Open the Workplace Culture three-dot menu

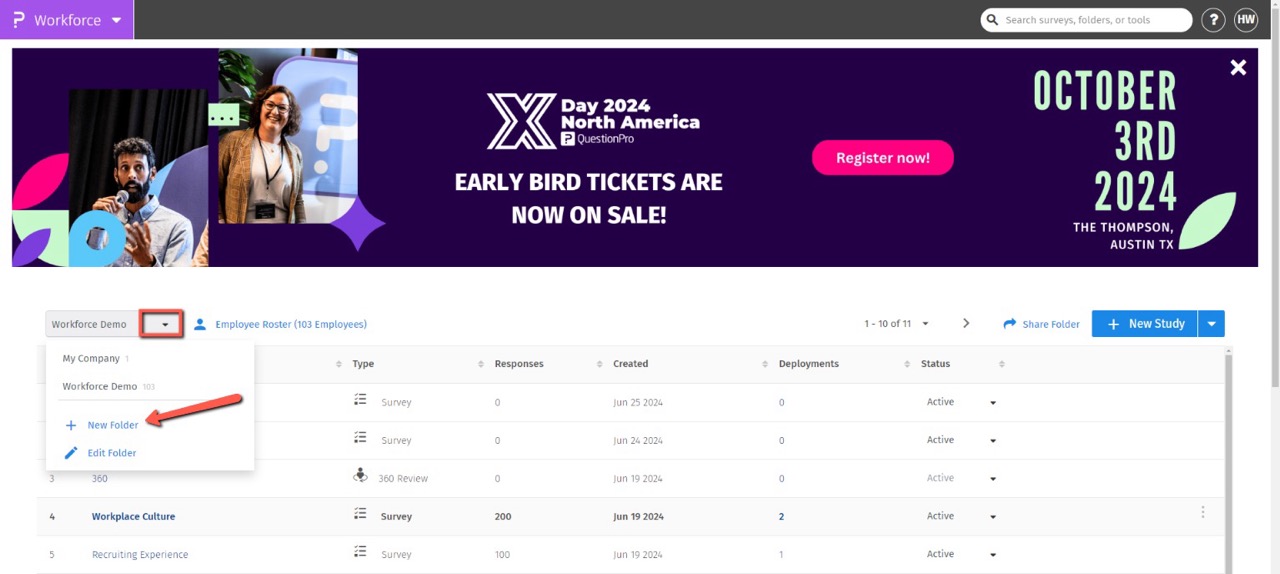(1202, 512)
